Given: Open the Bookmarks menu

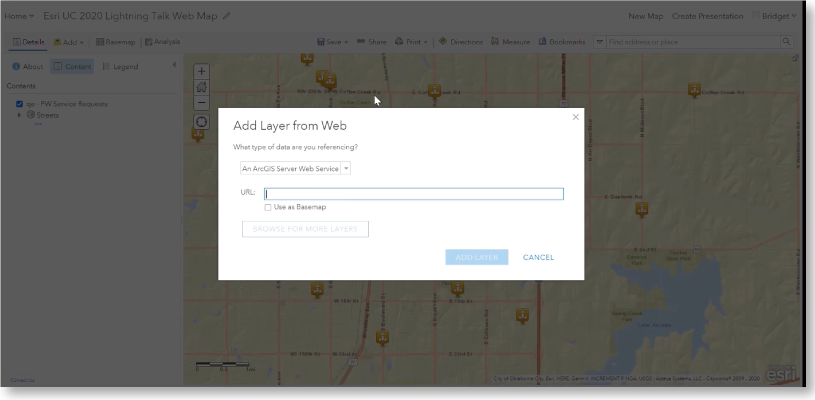Looking at the screenshot, I should click(562, 42).
